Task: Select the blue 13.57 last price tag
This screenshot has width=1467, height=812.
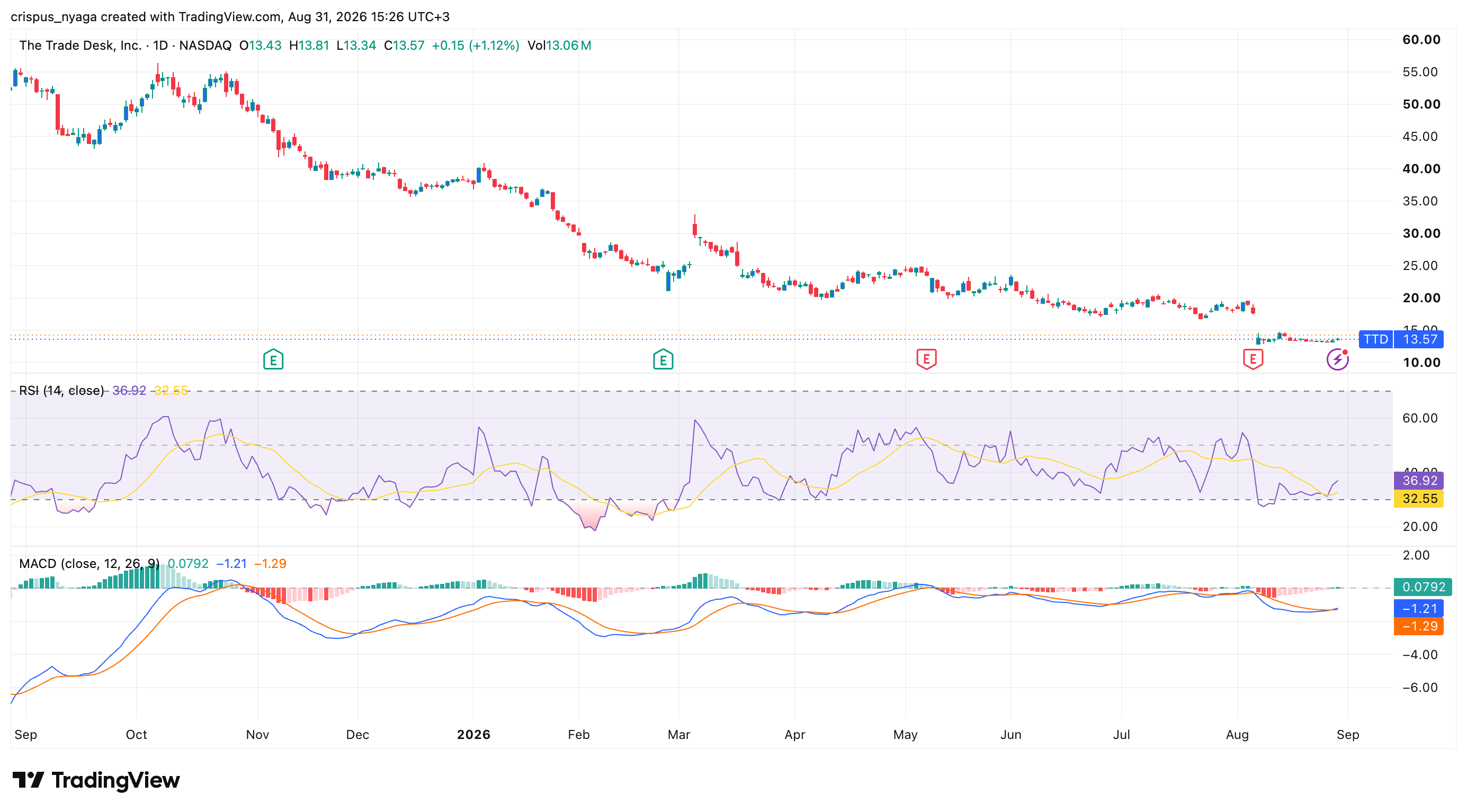Action: click(1420, 340)
